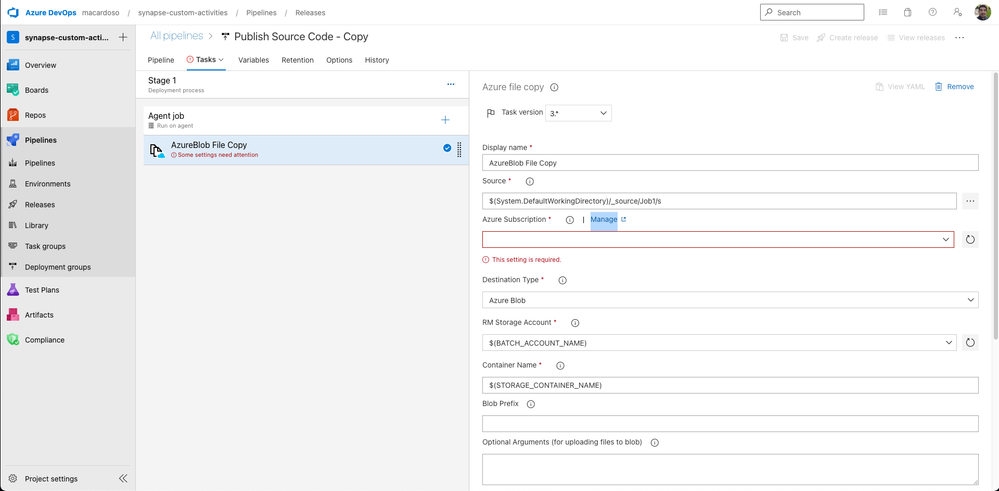
Task: Click the Display name input field
Action: 730,162
